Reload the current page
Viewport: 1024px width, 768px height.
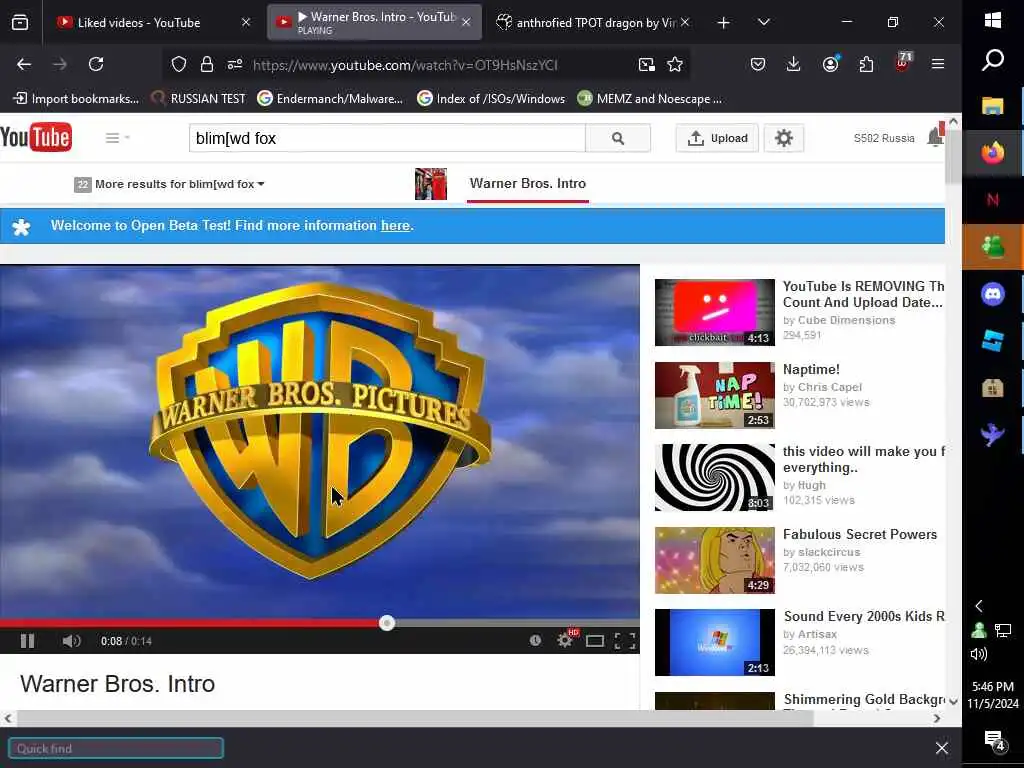pos(96,64)
